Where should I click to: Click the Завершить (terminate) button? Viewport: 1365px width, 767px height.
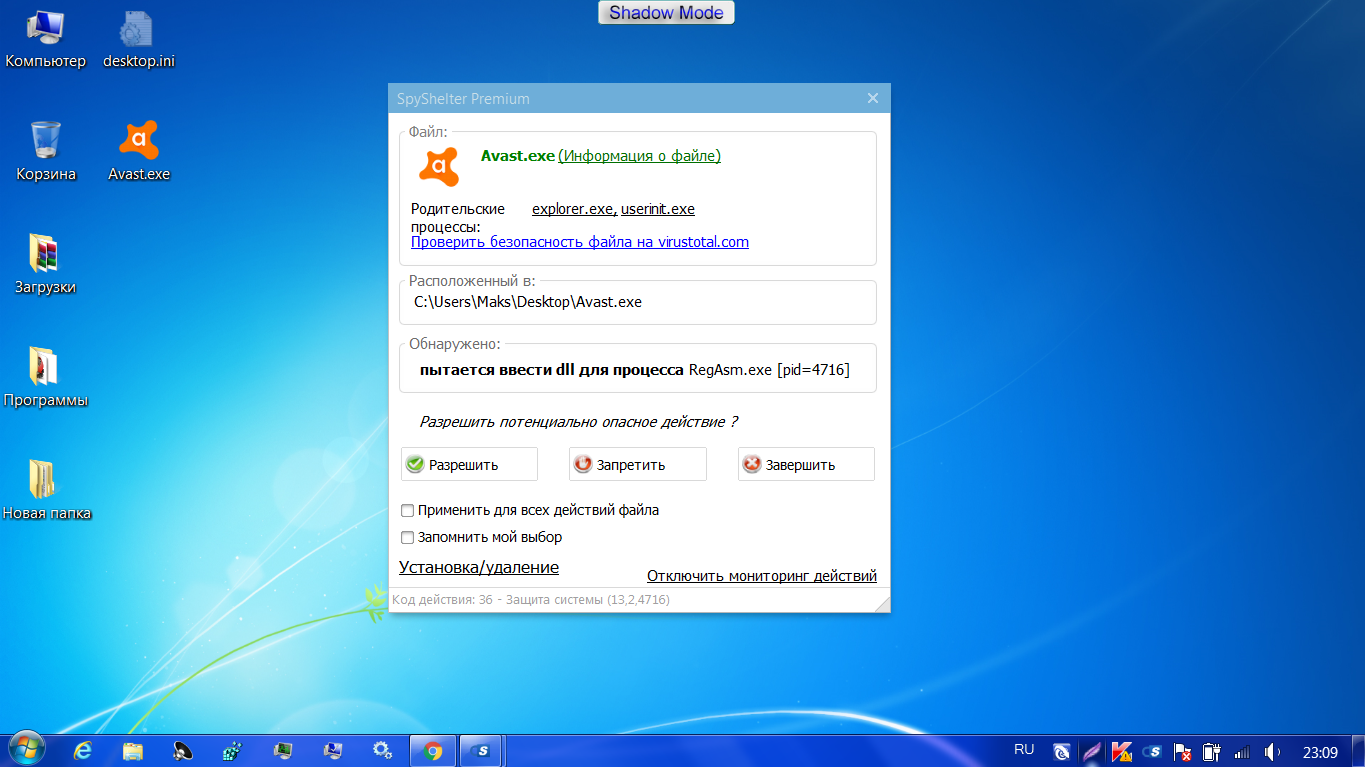pyautogui.click(x=806, y=464)
